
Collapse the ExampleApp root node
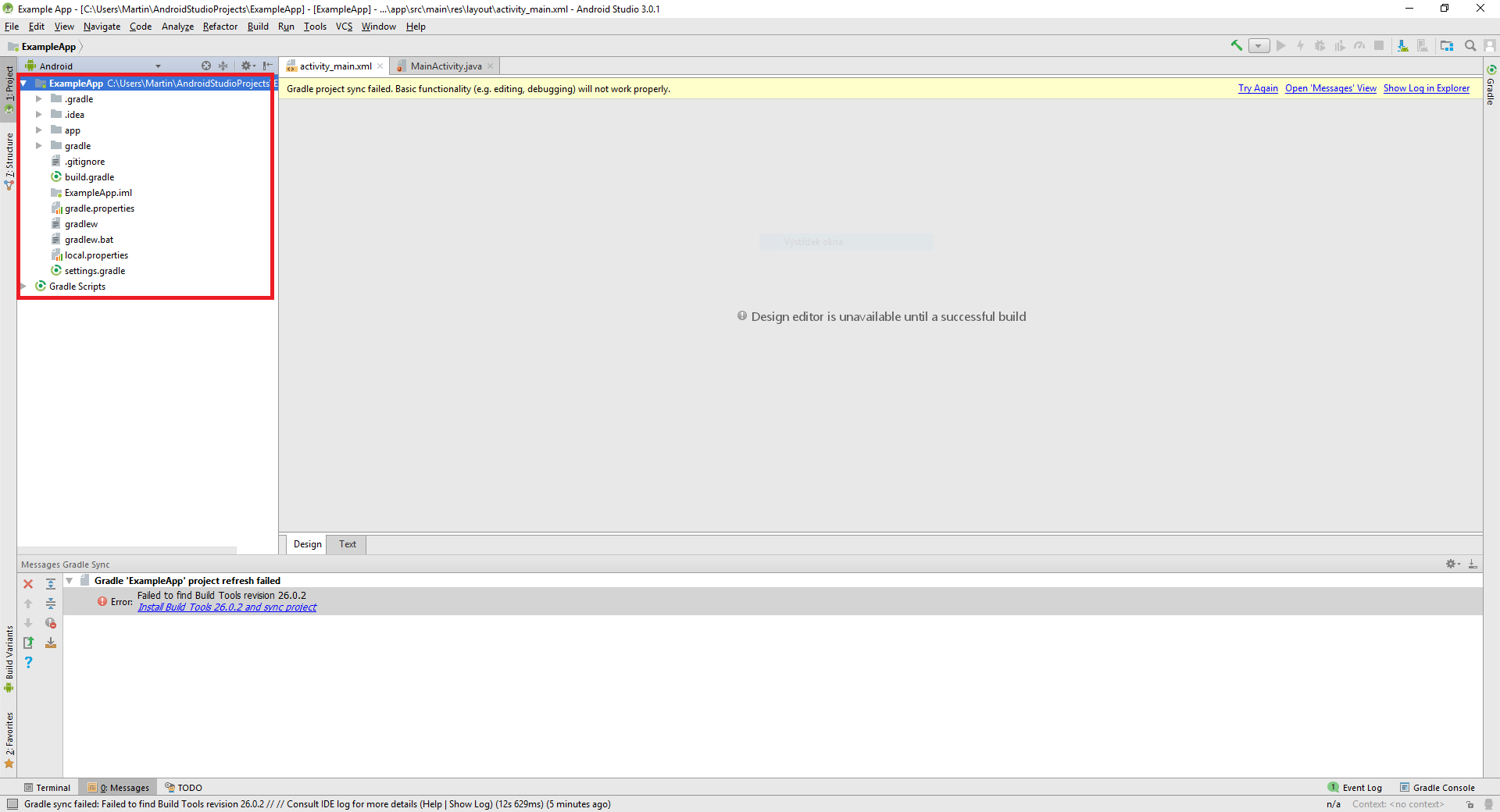pyautogui.click(x=24, y=84)
